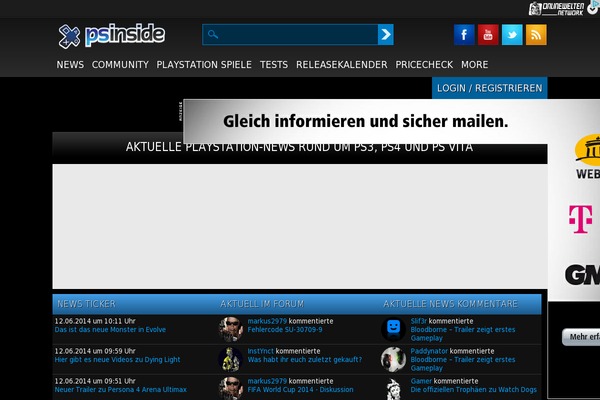Open 'Neuer Trailer zu Persona 4 Arena Ultimax'
600x400 pixels.
[x=121, y=389]
